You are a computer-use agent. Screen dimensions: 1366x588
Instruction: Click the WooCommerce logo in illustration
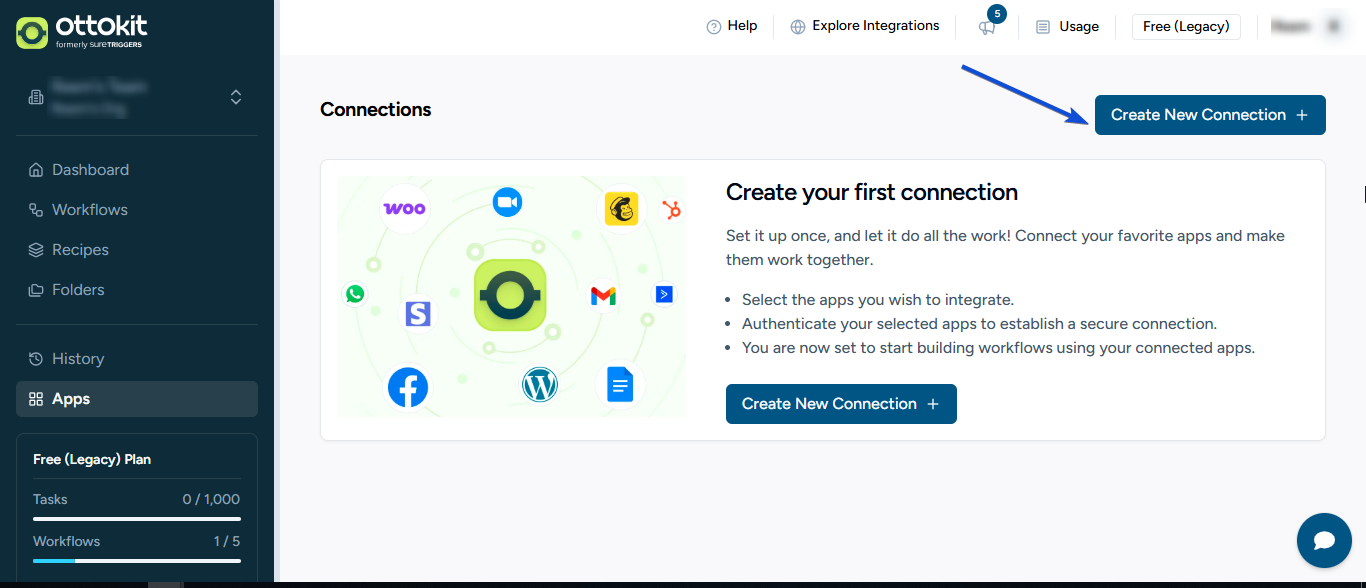404,208
